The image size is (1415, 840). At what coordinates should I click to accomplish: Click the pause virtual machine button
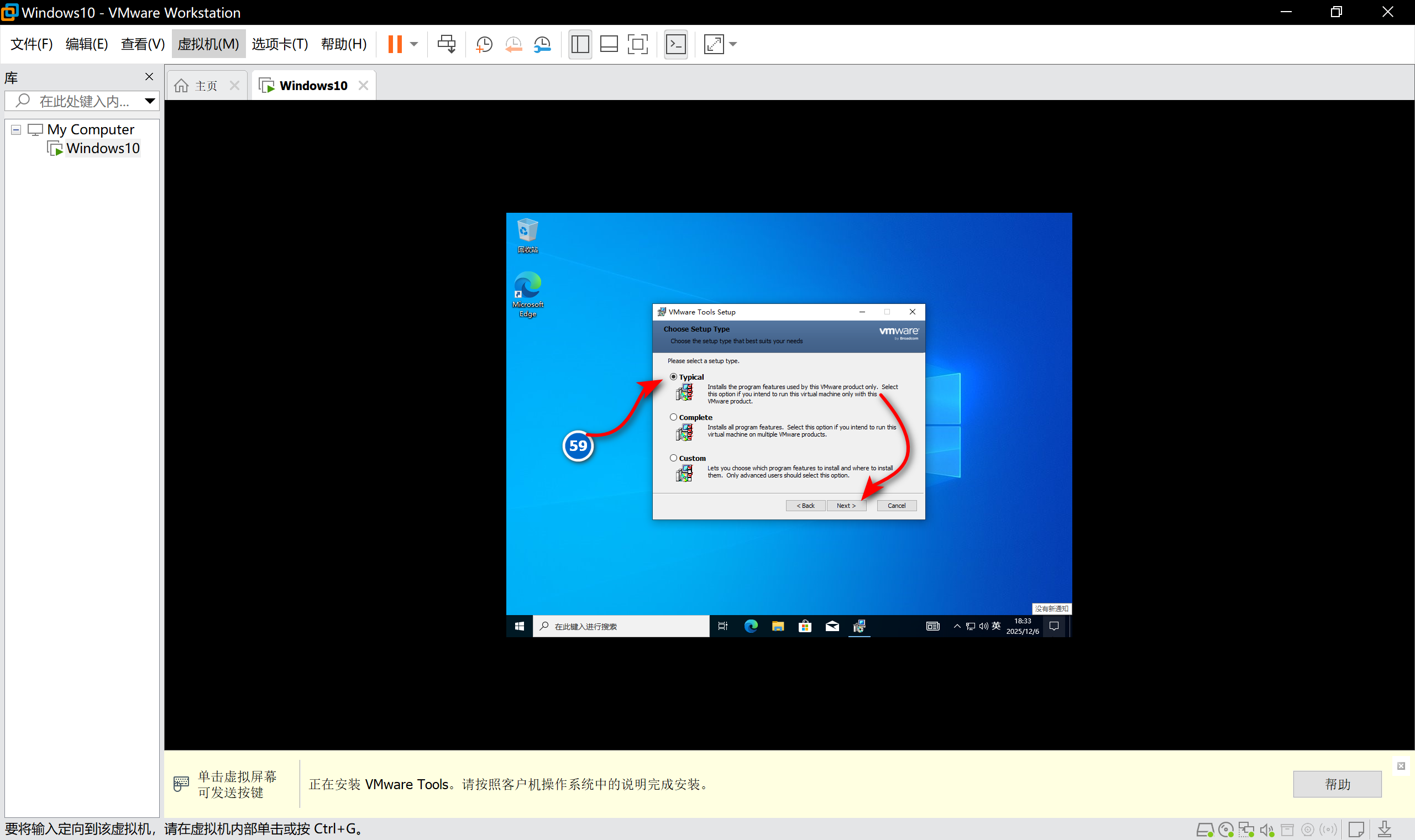[x=395, y=44]
